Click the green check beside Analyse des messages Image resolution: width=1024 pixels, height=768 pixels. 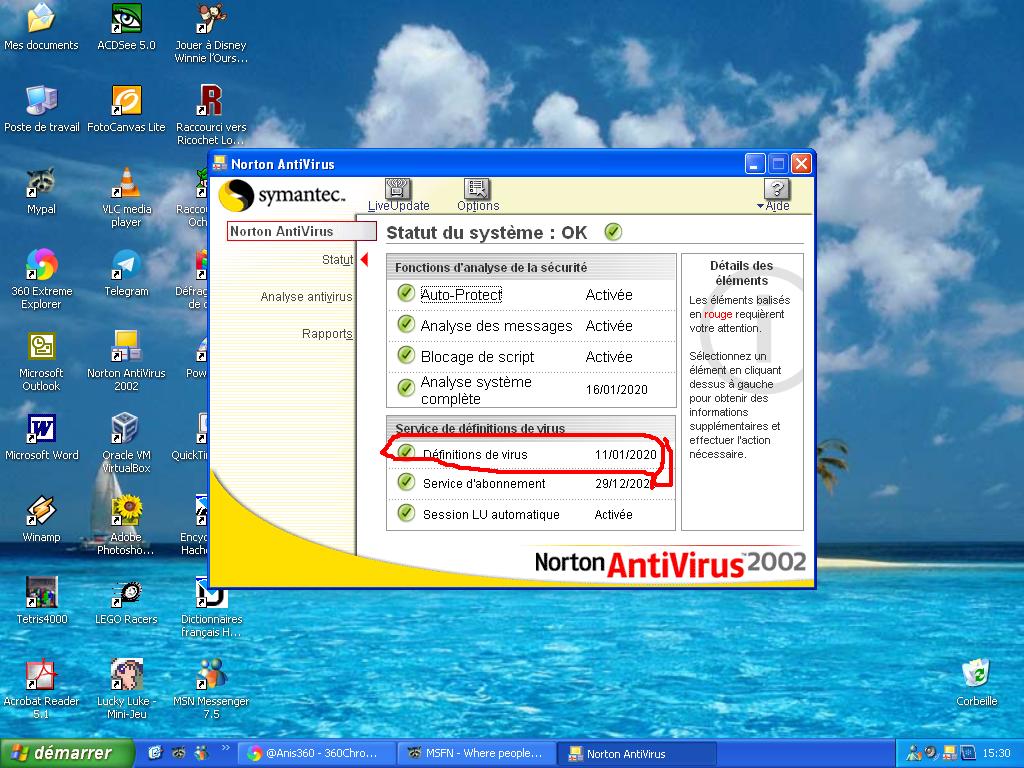[406, 325]
